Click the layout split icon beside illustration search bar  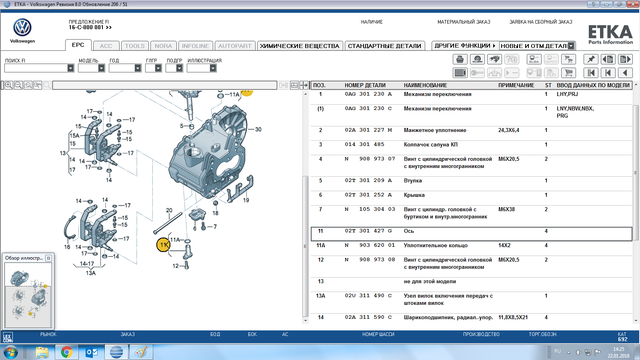[294, 85]
